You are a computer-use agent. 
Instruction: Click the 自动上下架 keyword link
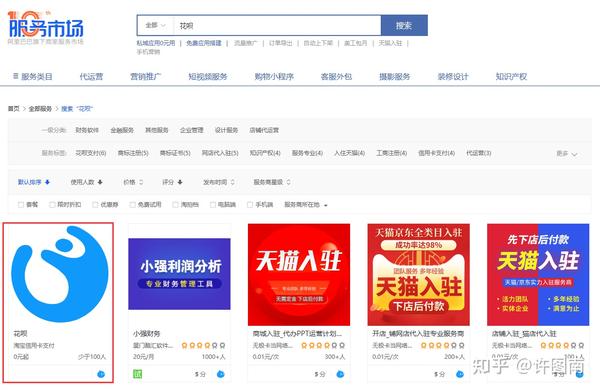pyautogui.click(x=318, y=43)
